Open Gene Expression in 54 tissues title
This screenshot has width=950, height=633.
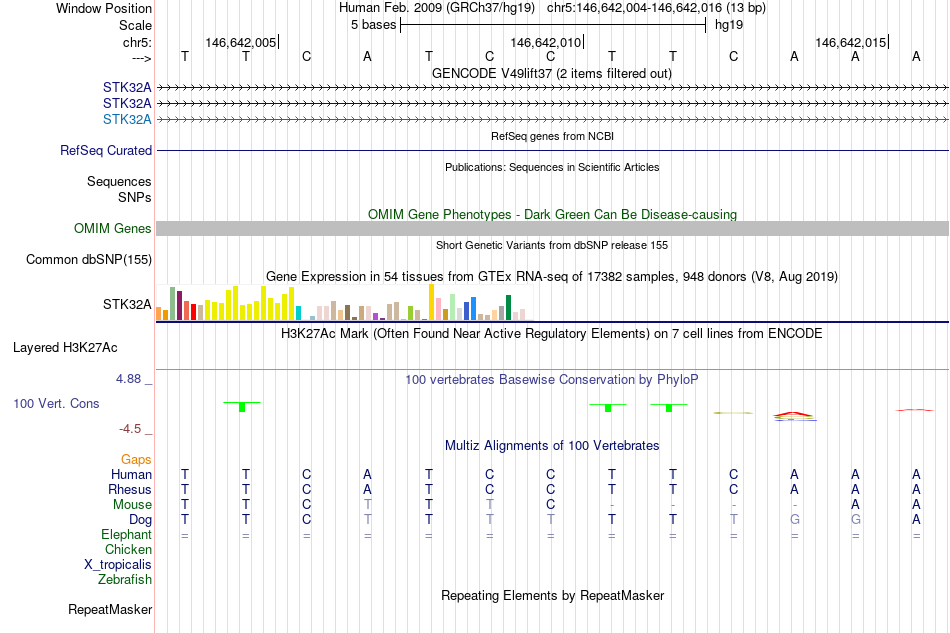(x=552, y=277)
